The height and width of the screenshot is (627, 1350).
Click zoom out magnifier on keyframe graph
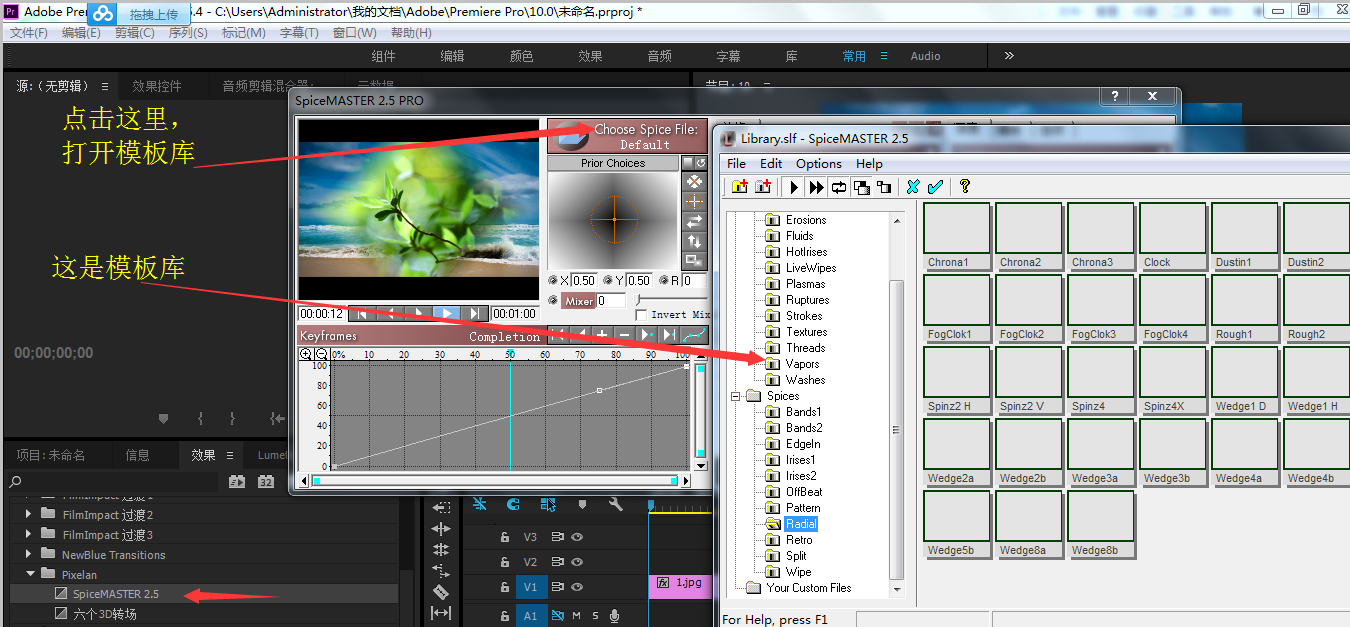322,354
